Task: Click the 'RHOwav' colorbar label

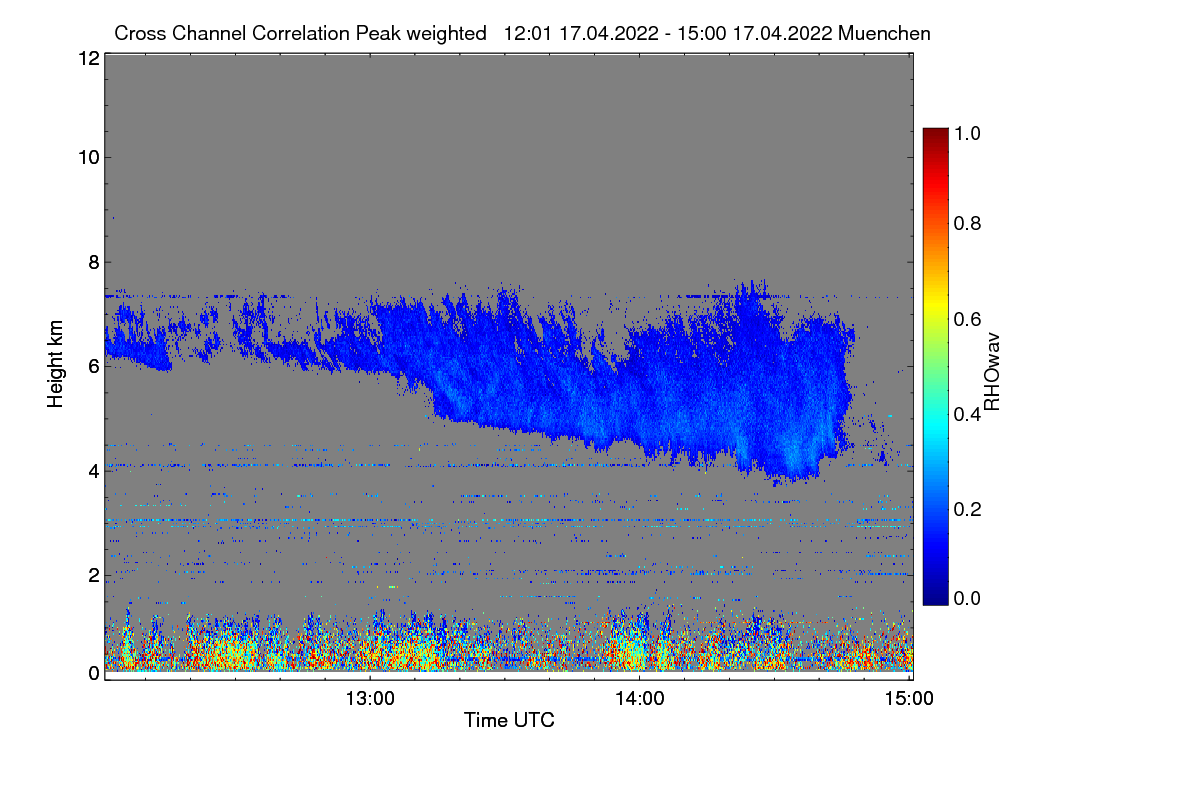Action: pyautogui.click(x=992, y=372)
